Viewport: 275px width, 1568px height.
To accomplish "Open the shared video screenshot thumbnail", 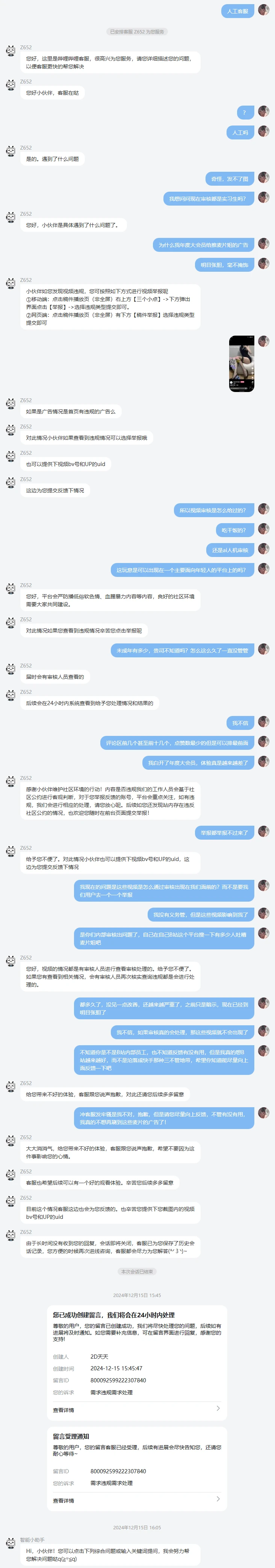I will pyautogui.click(x=242, y=363).
